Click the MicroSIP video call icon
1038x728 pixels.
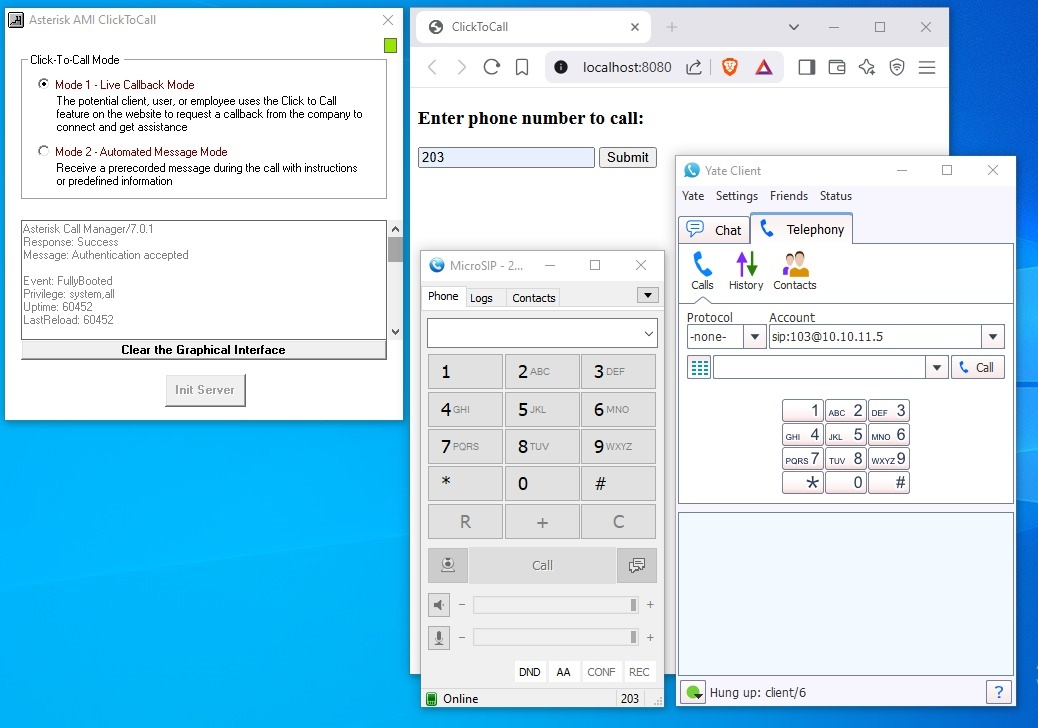[447, 565]
